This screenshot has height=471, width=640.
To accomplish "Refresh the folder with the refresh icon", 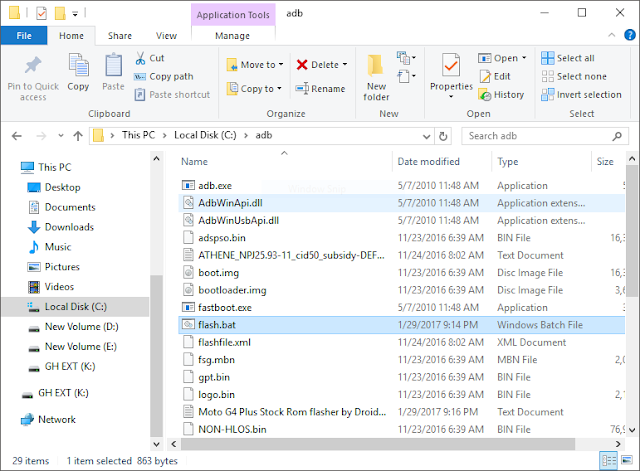I will tap(443, 136).
